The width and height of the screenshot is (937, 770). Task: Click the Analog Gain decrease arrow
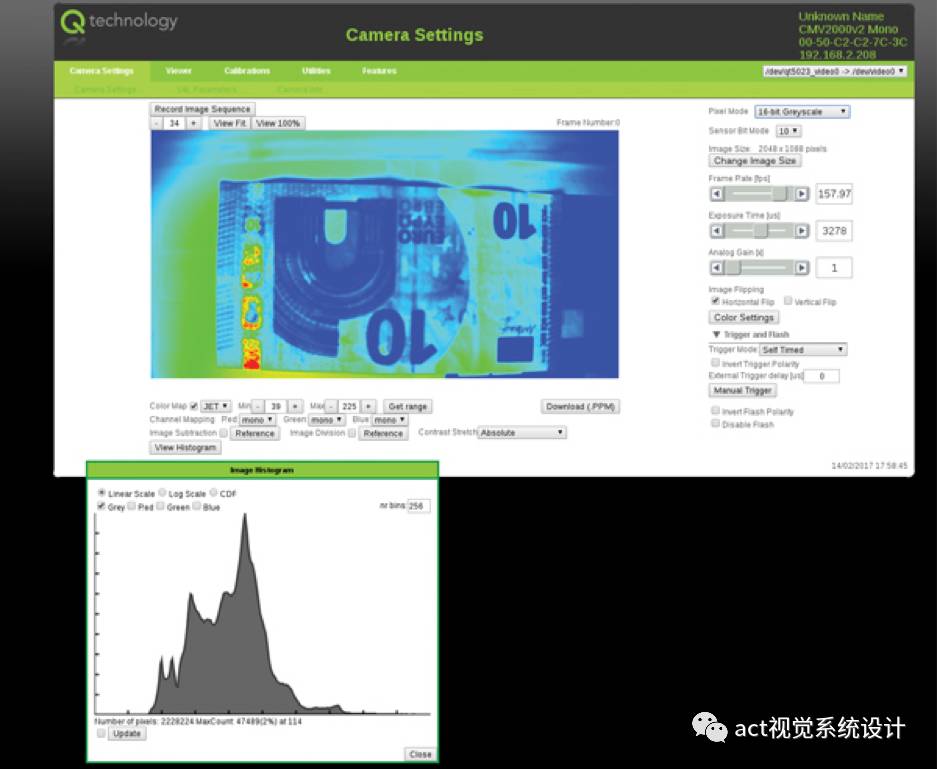(x=717, y=268)
